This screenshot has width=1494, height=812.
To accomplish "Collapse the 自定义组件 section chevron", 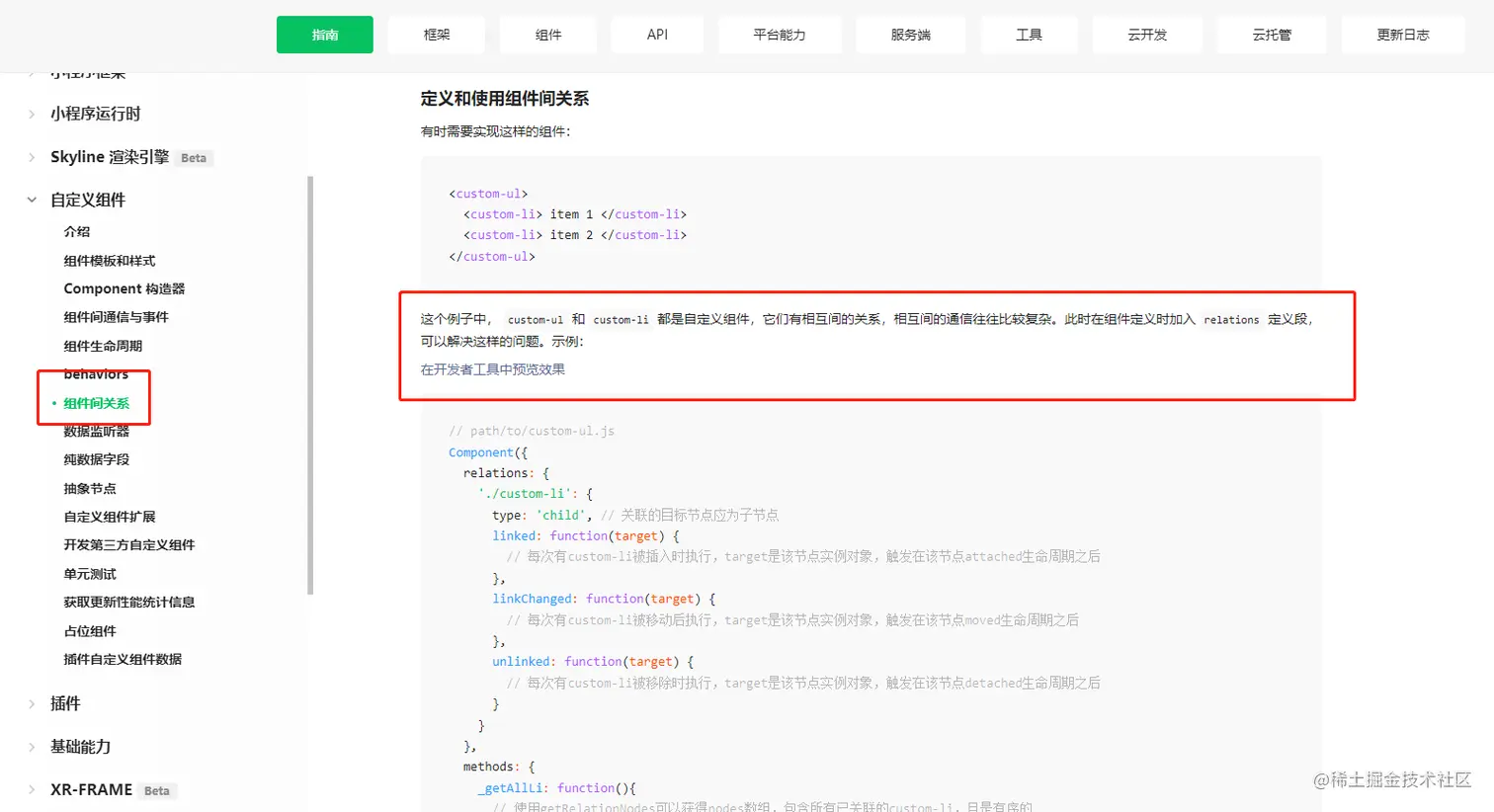I will tap(32, 200).
